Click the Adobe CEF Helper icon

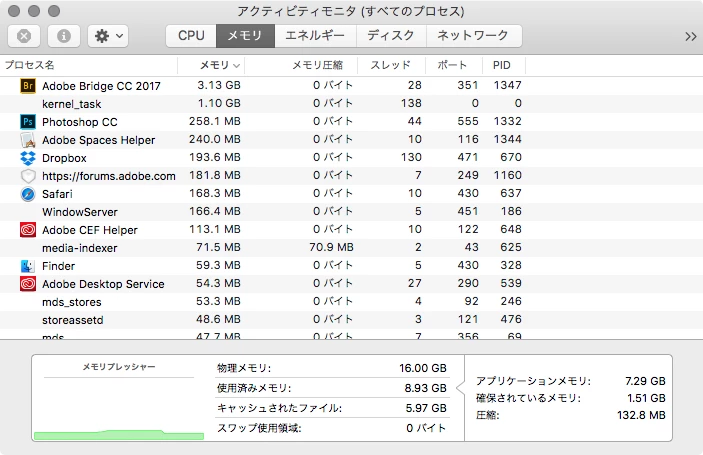(28, 230)
